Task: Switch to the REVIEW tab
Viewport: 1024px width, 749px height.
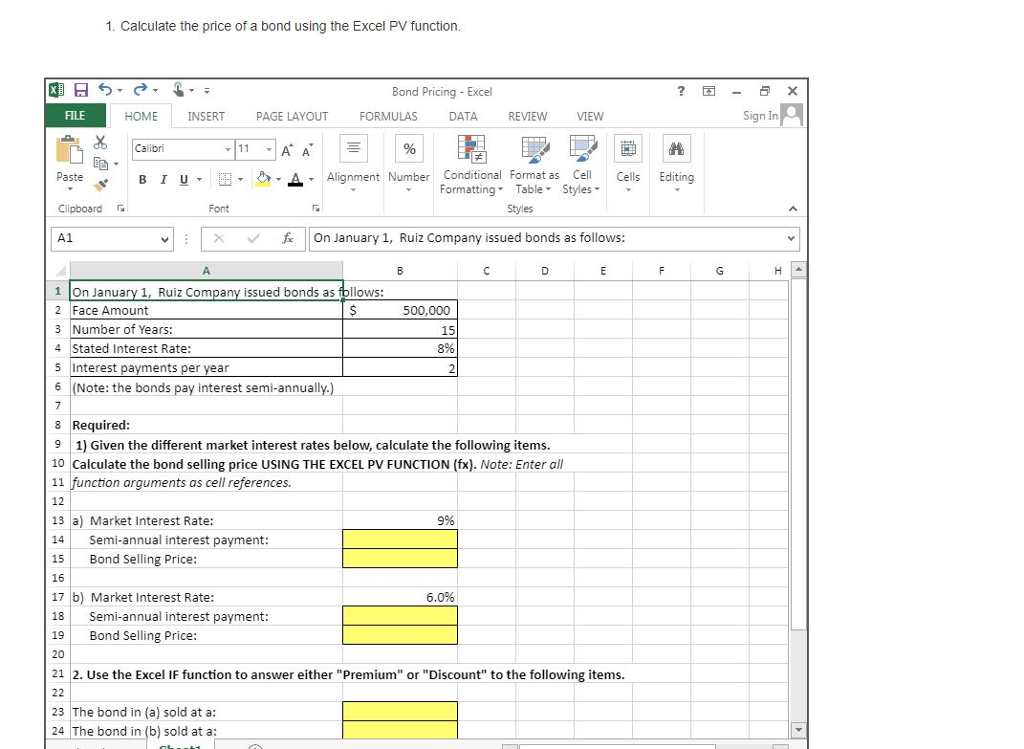Action: pyautogui.click(x=527, y=116)
